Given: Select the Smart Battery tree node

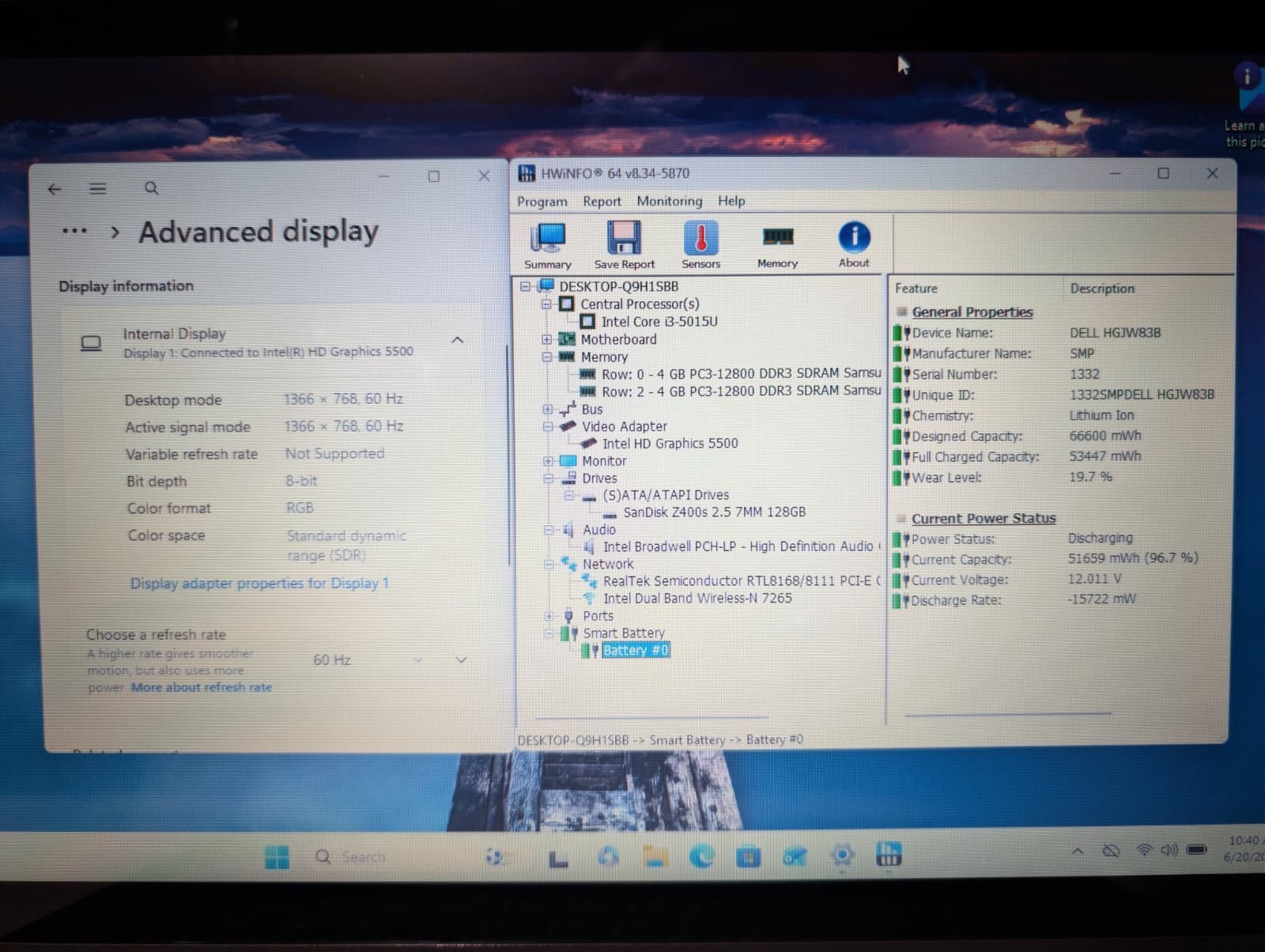Looking at the screenshot, I should coord(624,633).
